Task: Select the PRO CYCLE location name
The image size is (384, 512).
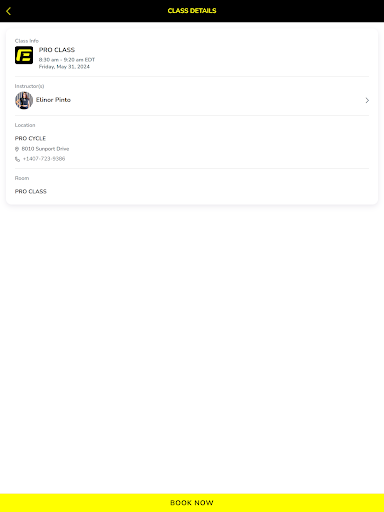Action: point(30,138)
